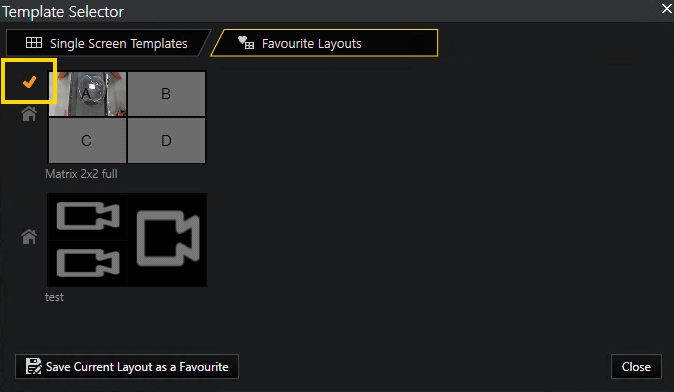Select pane C in Matrix 2x2 layout
Image resolution: width=674 pixels, height=392 pixels.
(x=87, y=141)
